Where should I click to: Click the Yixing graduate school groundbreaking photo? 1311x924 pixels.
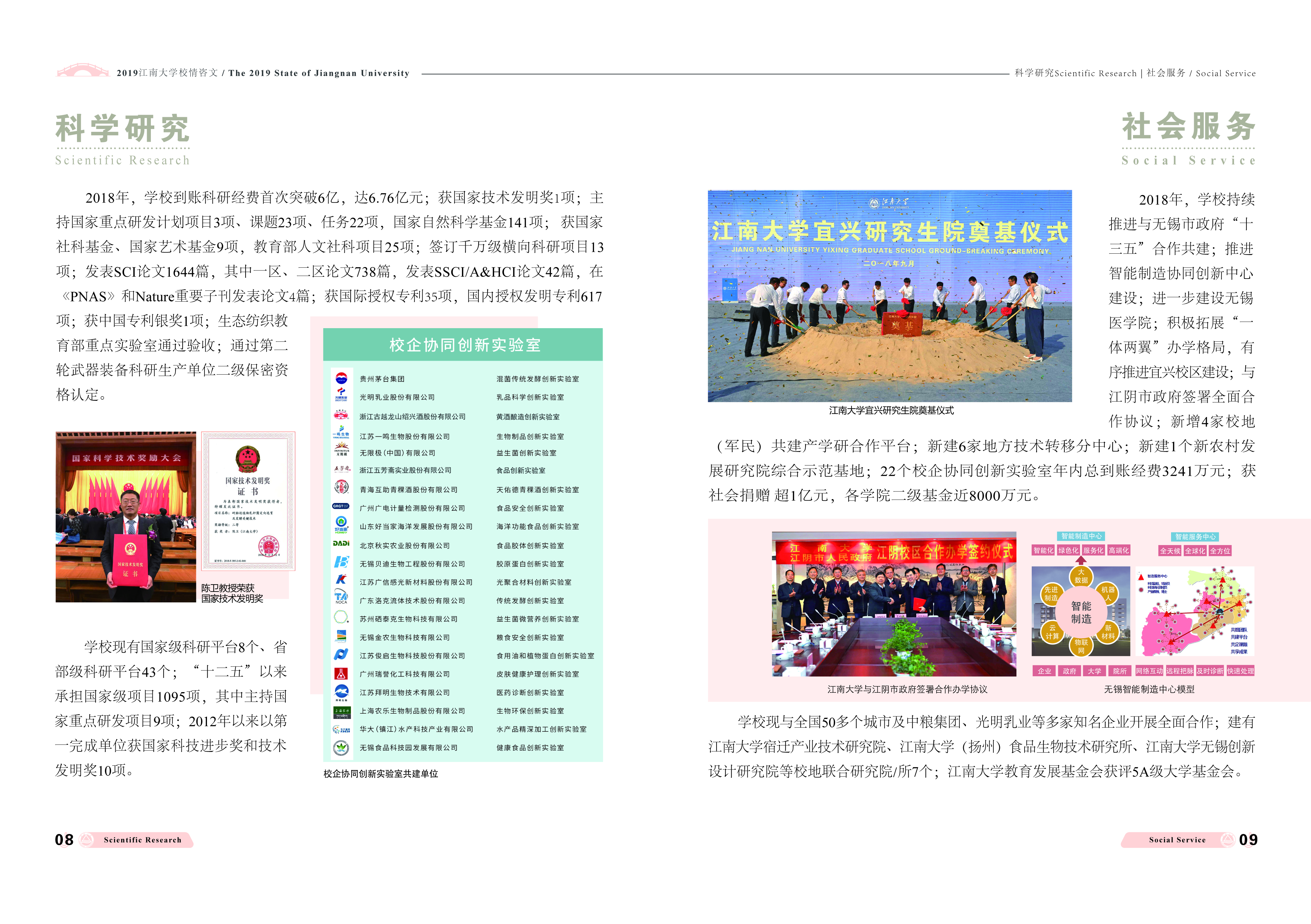(x=889, y=296)
